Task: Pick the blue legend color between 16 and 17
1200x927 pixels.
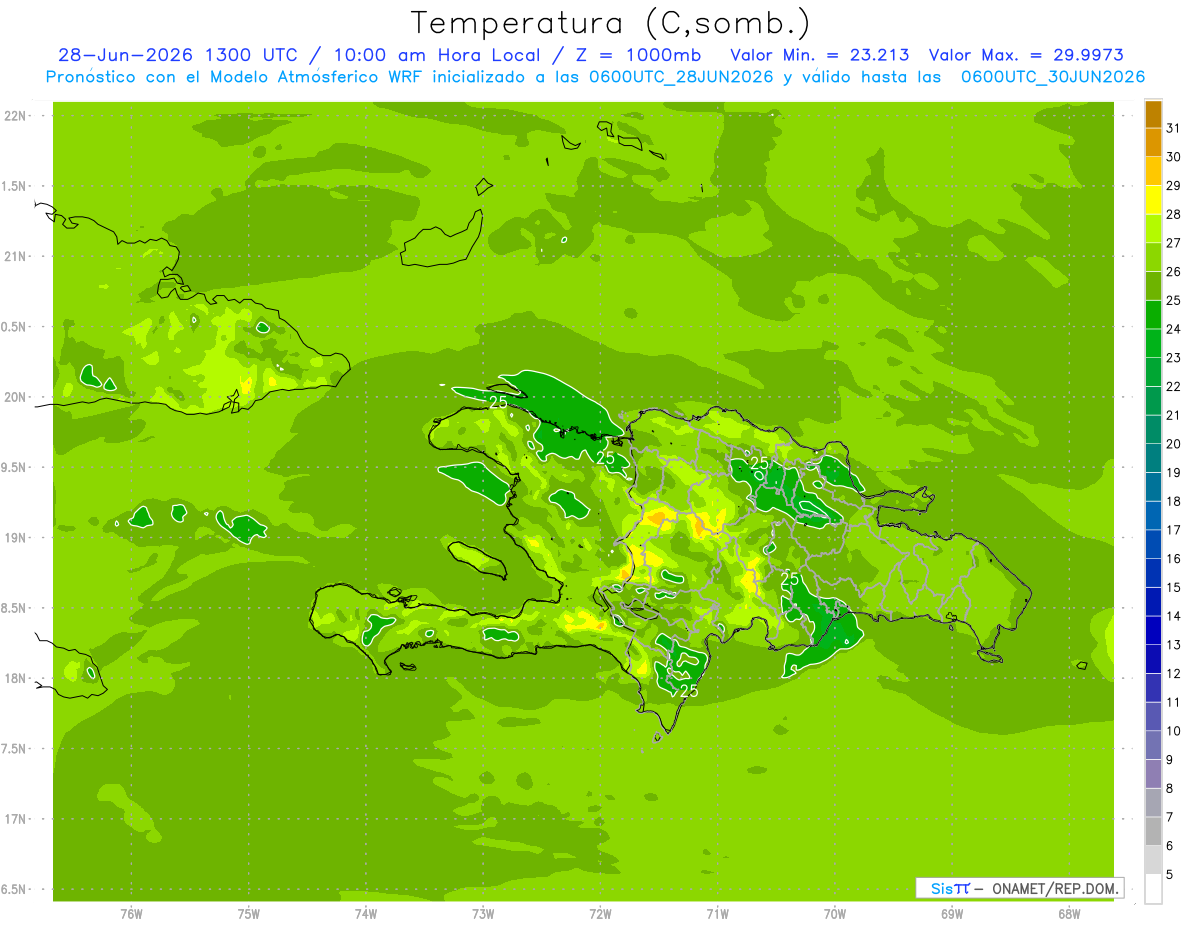Action: (1153, 544)
